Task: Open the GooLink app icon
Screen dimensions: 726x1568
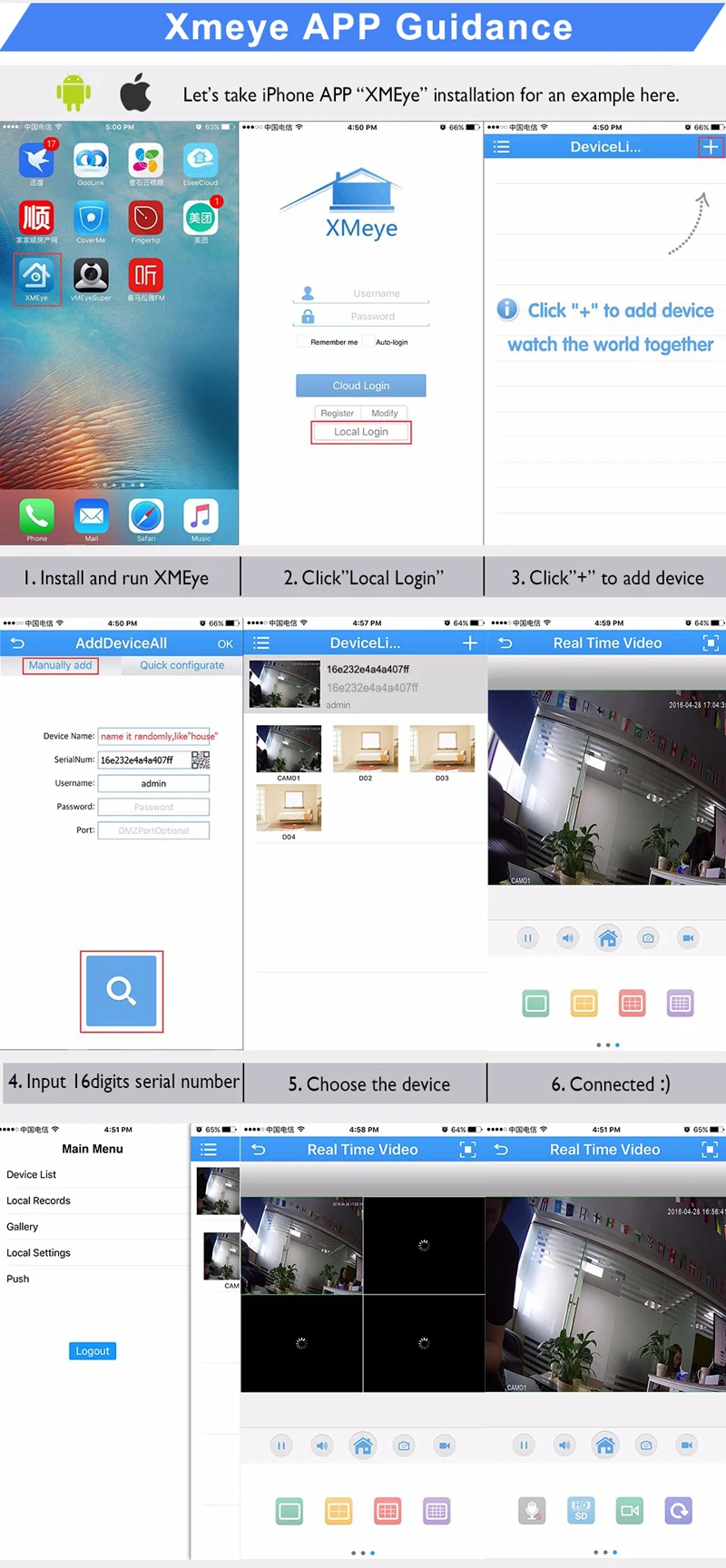Action: click(x=91, y=160)
